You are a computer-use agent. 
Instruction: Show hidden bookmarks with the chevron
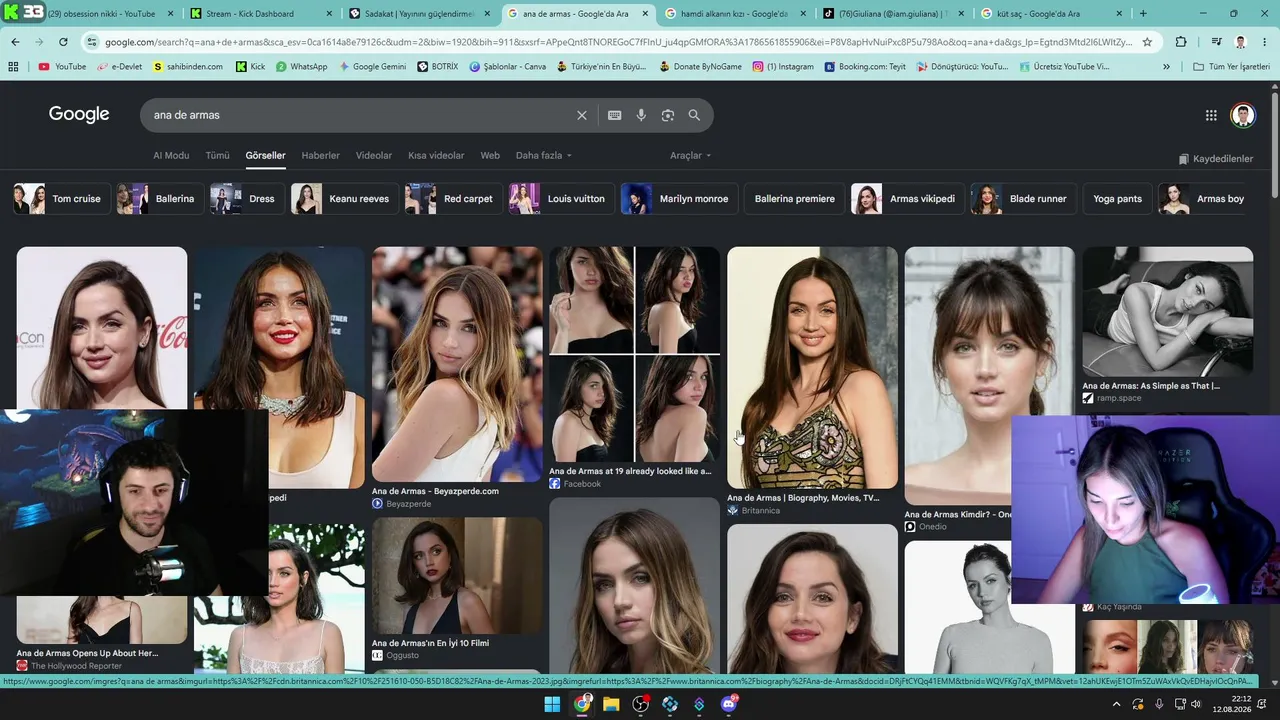(x=1166, y=67)
